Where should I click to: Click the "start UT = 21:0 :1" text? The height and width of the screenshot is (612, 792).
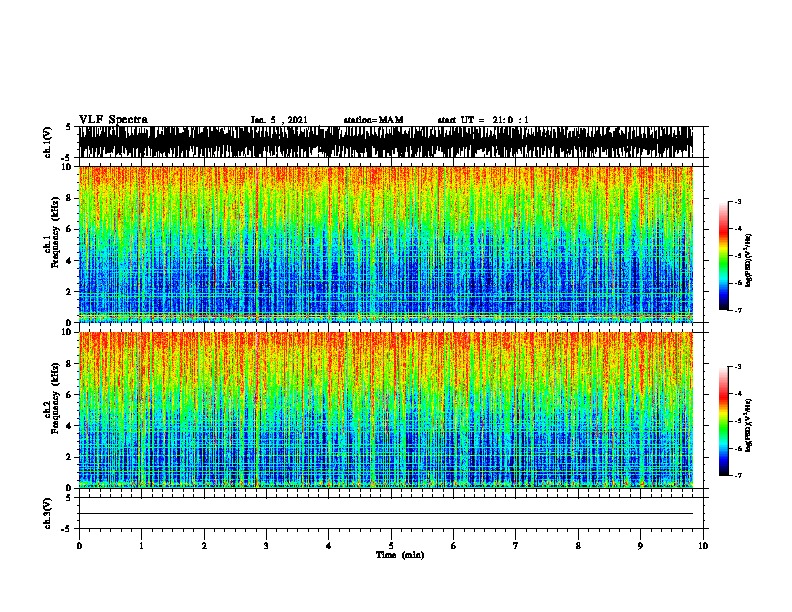coord(483,120)
